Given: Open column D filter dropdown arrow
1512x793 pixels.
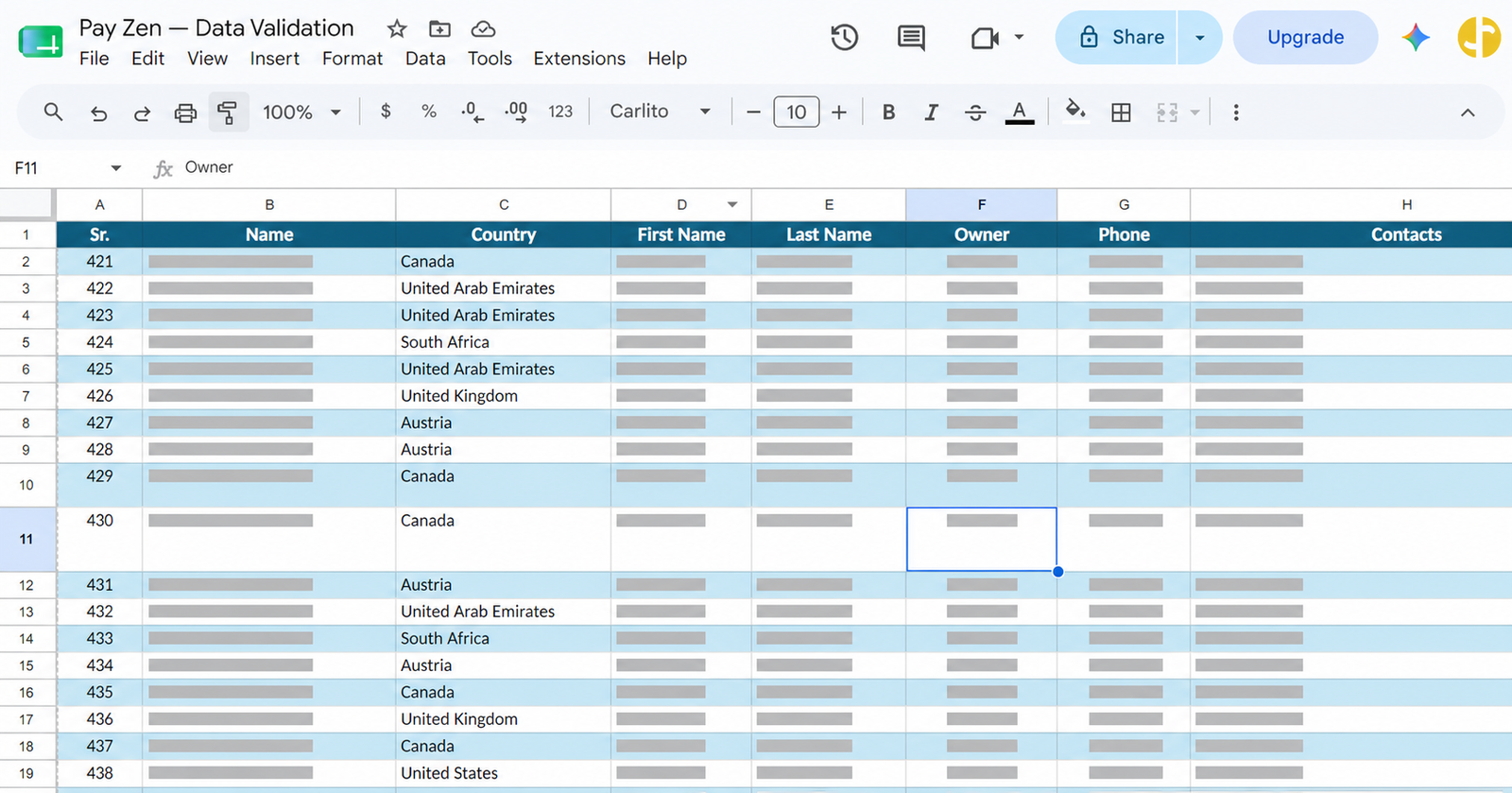Looking at the screenshot, I should pyautogui.click(x=732, y=204).
